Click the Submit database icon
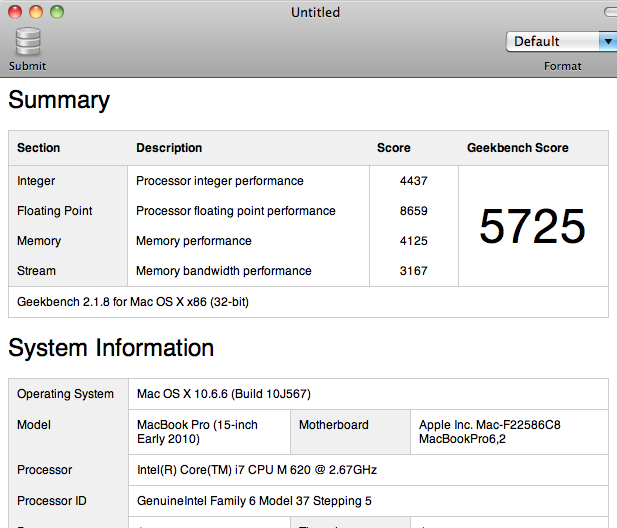 tap(28, 41)
